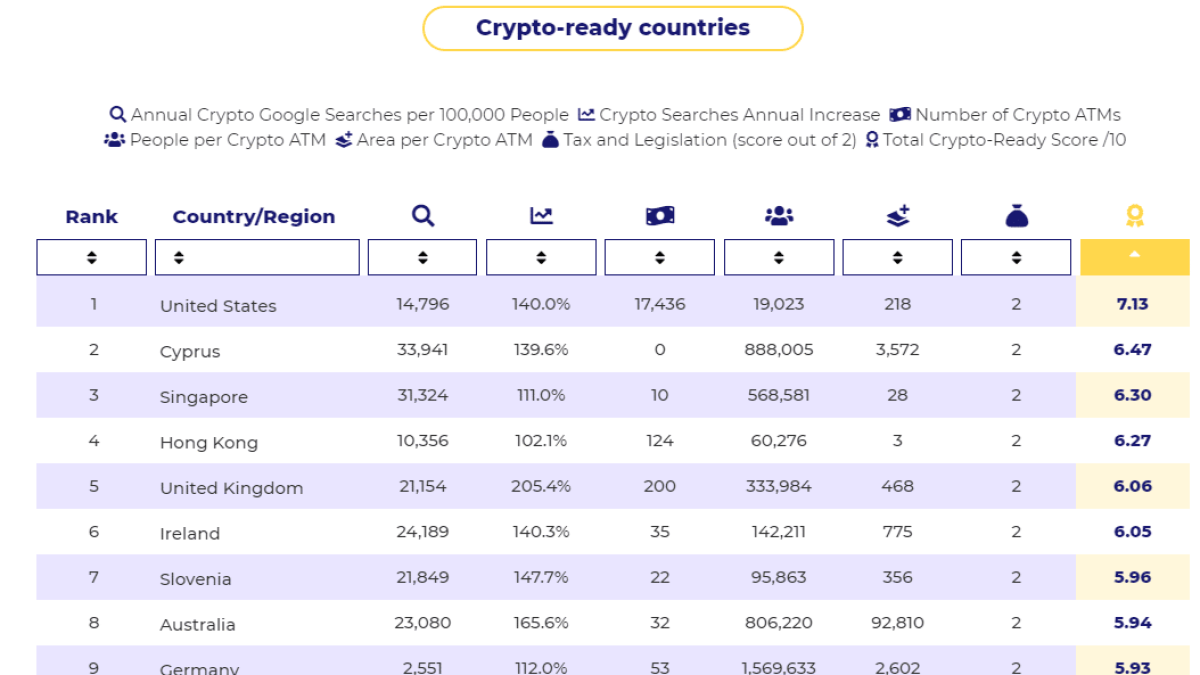Click the chart line icon in table header
Viewport: 1200px width, 675px height.
(x=541, y=216)
